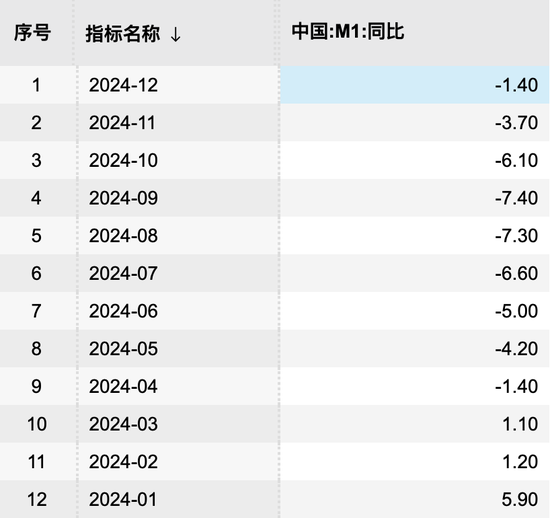This screenshot has width=550, height=518.
Task: Select the -5.00 value cell
Action: tap(415, 311)
